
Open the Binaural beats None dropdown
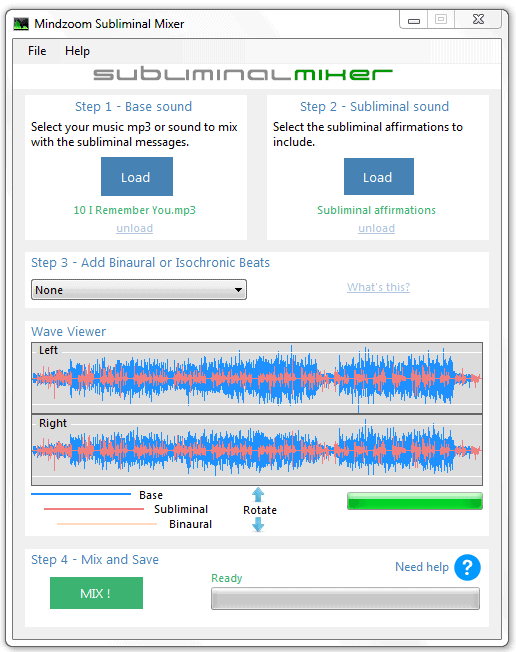coord(139,289)
